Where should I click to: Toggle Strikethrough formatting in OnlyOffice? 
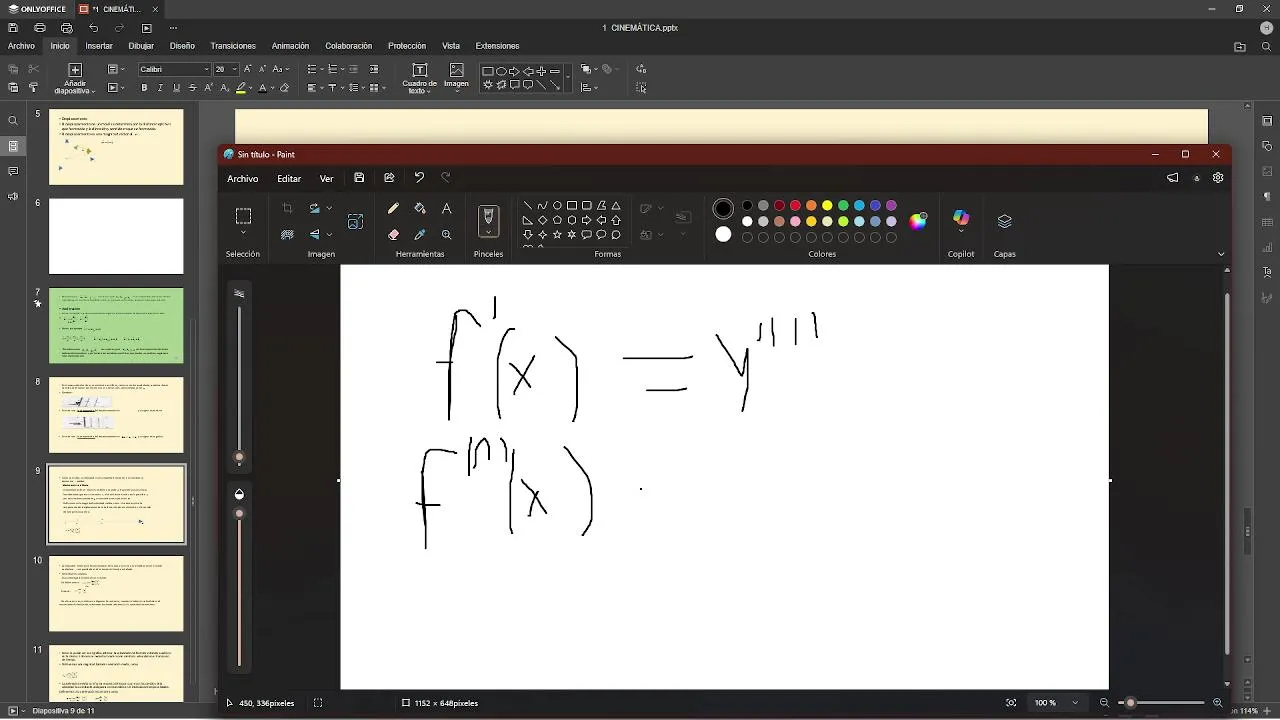192,88
